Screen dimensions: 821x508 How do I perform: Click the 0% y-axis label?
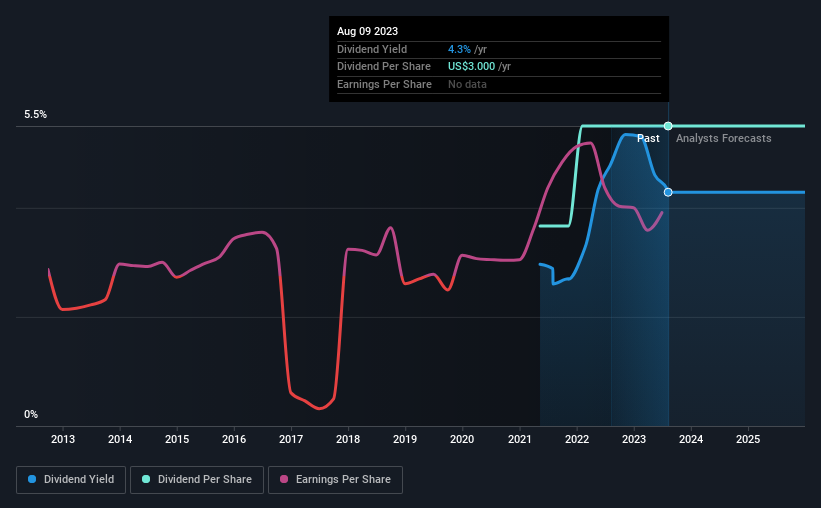[31, 415]
